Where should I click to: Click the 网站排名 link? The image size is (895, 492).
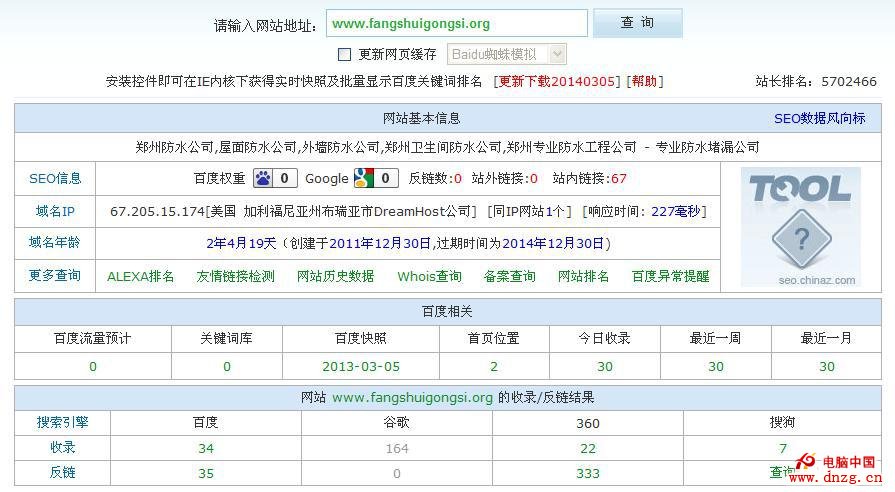click(x=583, y=276)
